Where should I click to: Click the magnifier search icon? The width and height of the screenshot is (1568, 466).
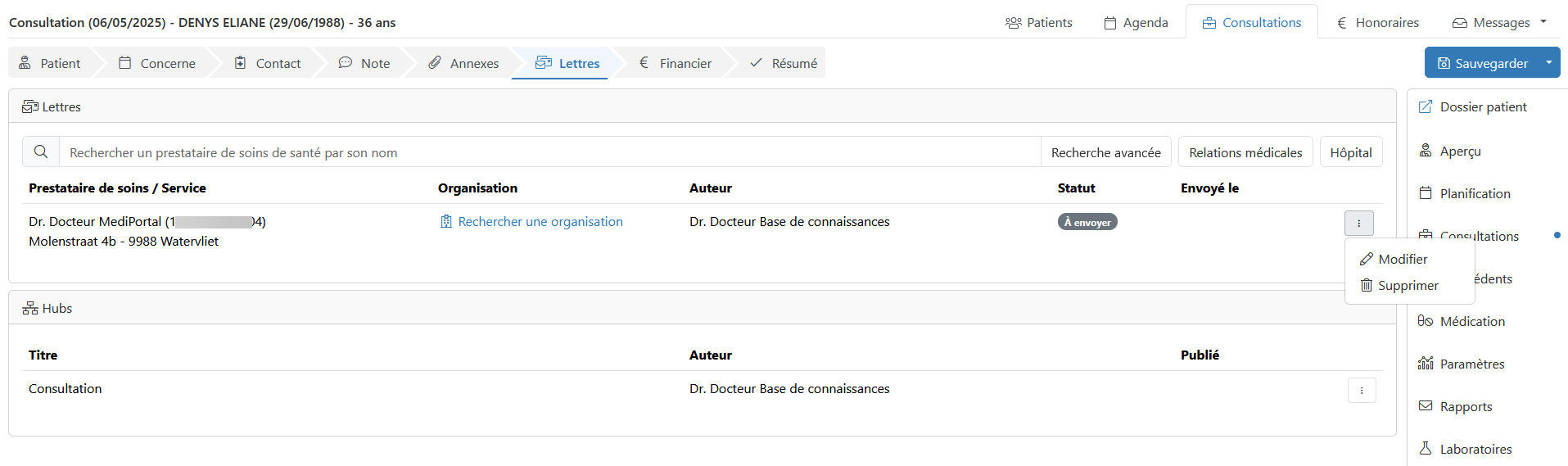click(x=41, y=152)
